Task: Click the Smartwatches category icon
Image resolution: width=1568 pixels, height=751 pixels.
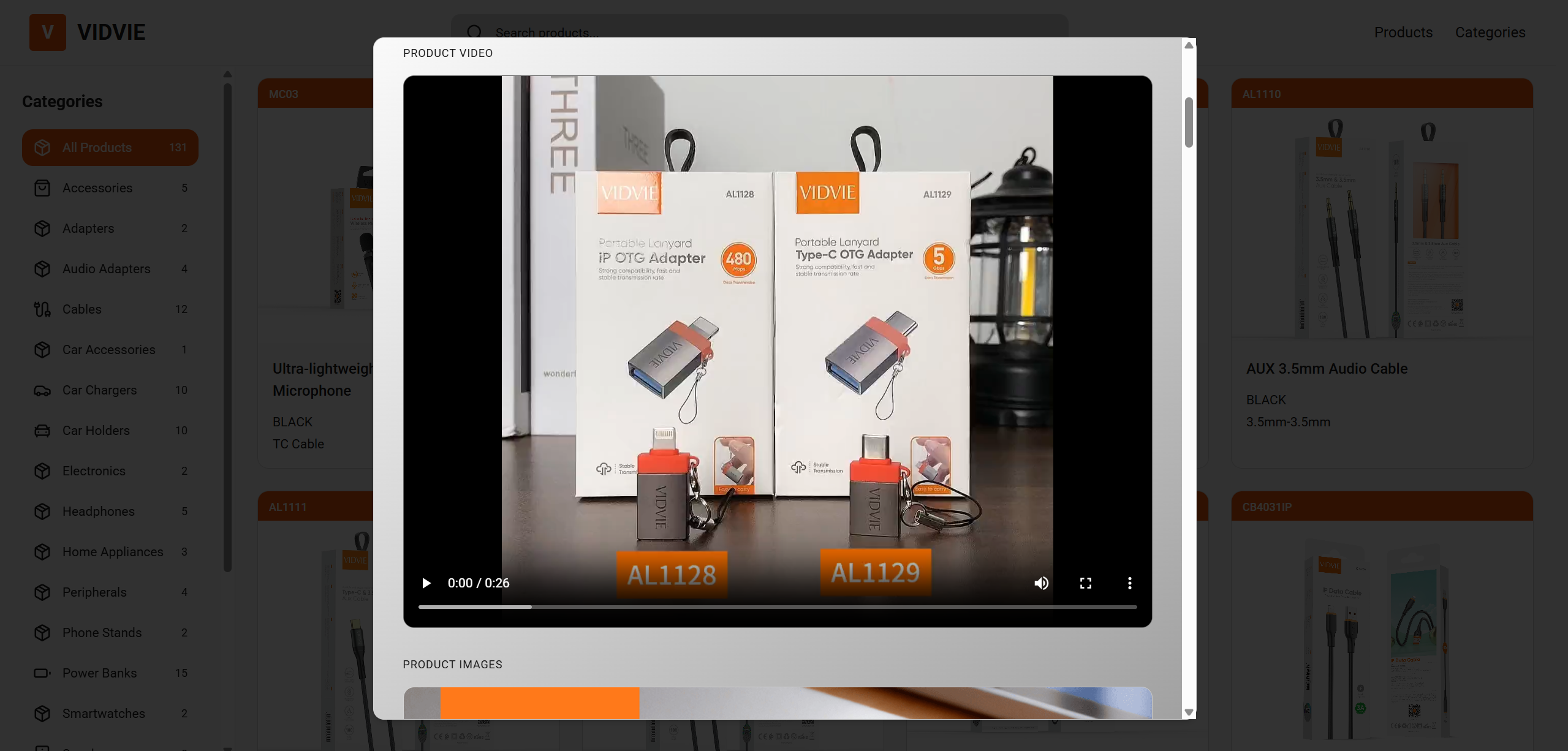Action: click(42, 714)
